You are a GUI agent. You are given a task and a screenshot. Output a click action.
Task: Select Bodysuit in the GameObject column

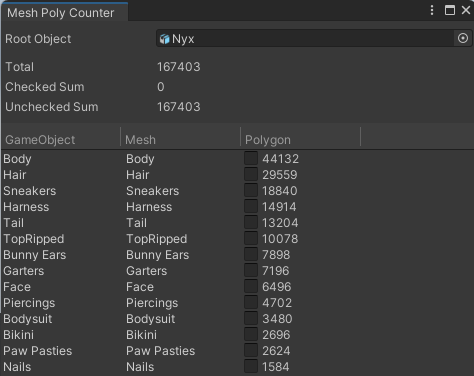coord(28,319)
